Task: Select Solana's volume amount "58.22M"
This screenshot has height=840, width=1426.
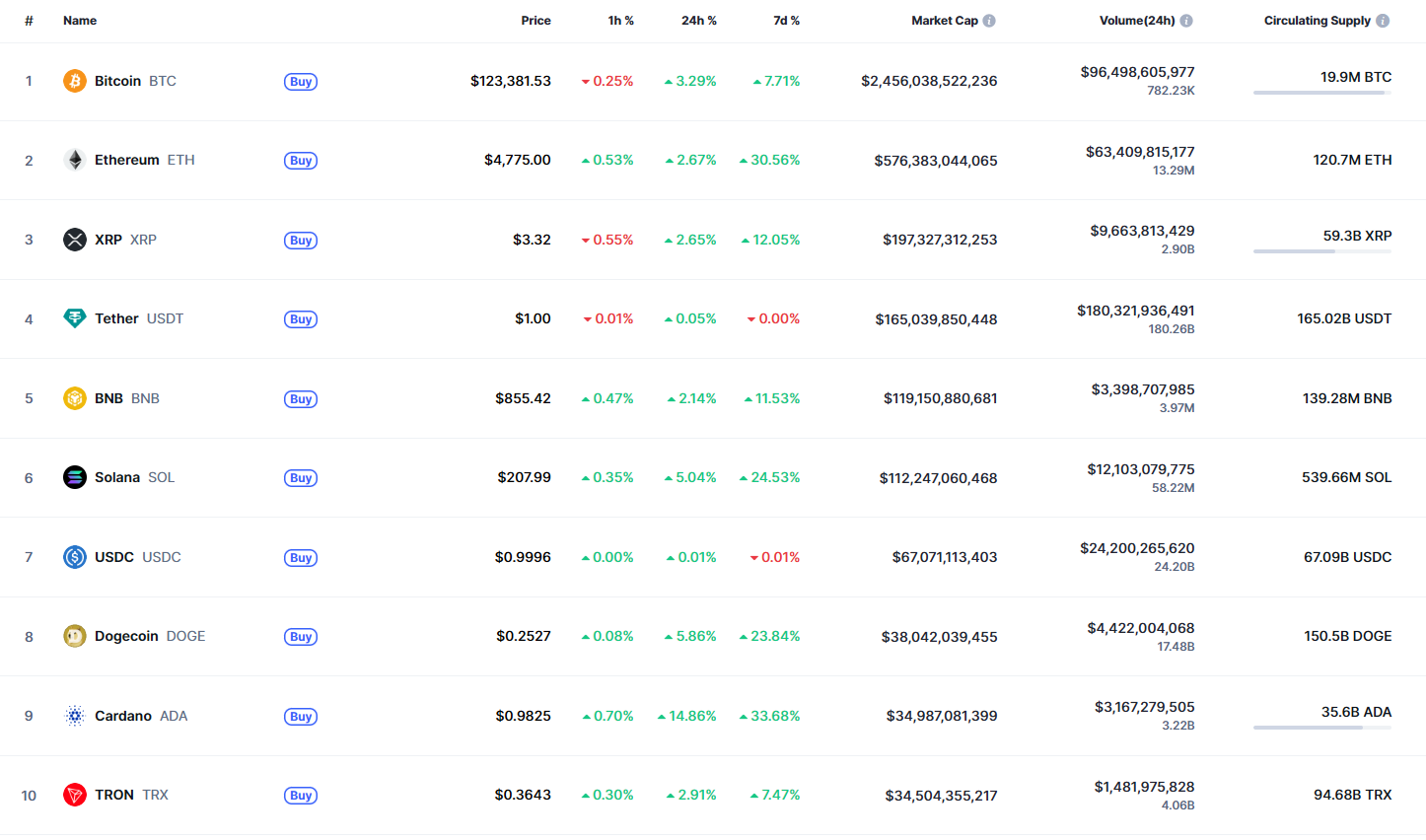Action: (1174, 488)
